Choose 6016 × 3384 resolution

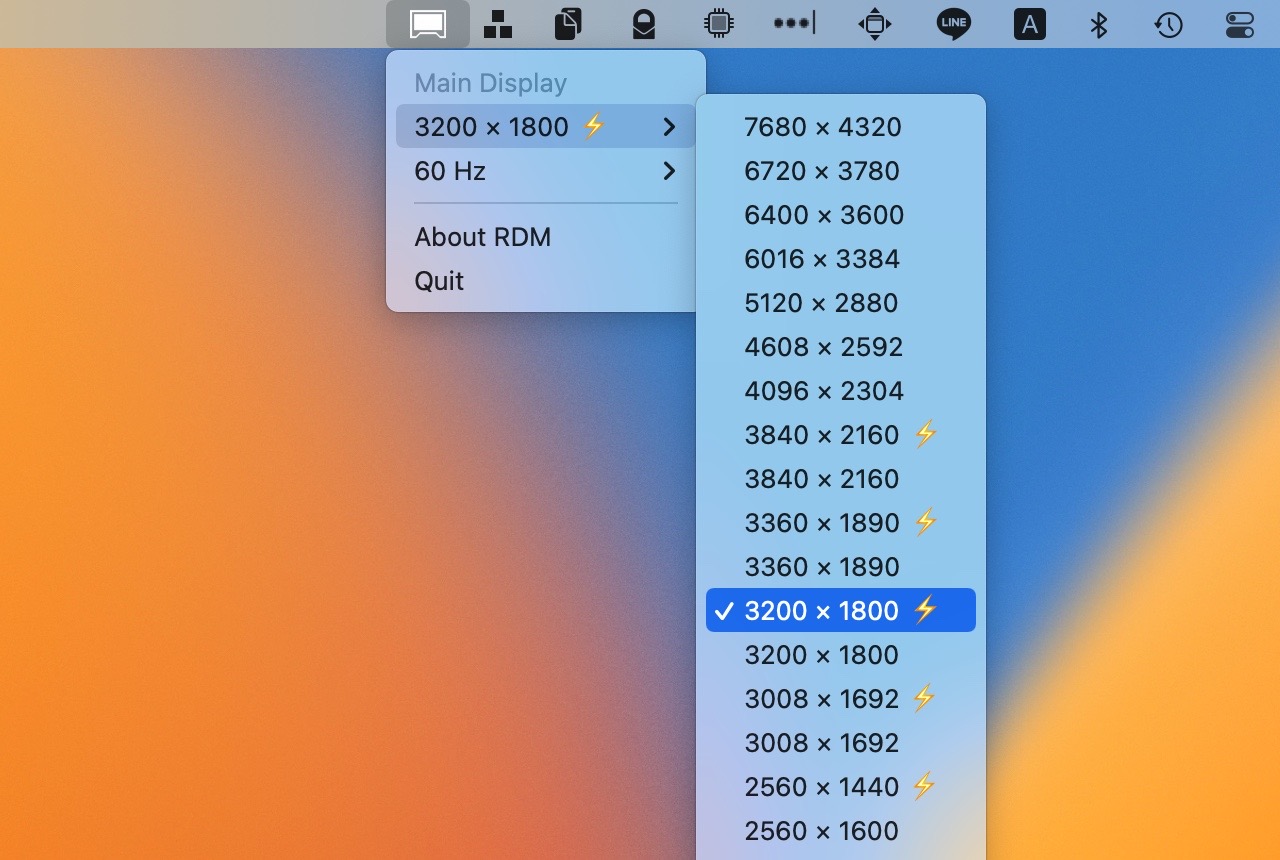841,259
